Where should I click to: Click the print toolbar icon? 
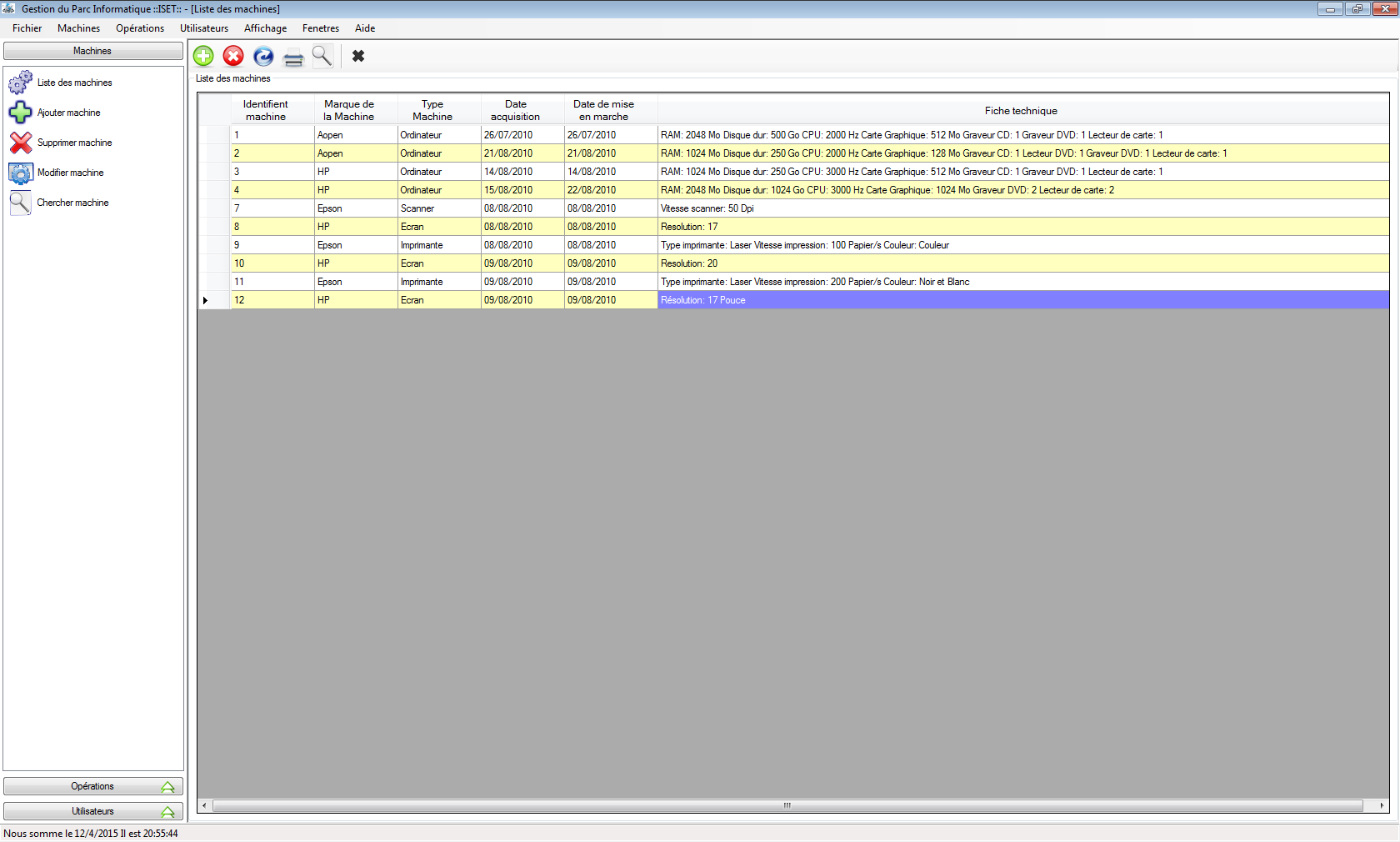[293, 58]
